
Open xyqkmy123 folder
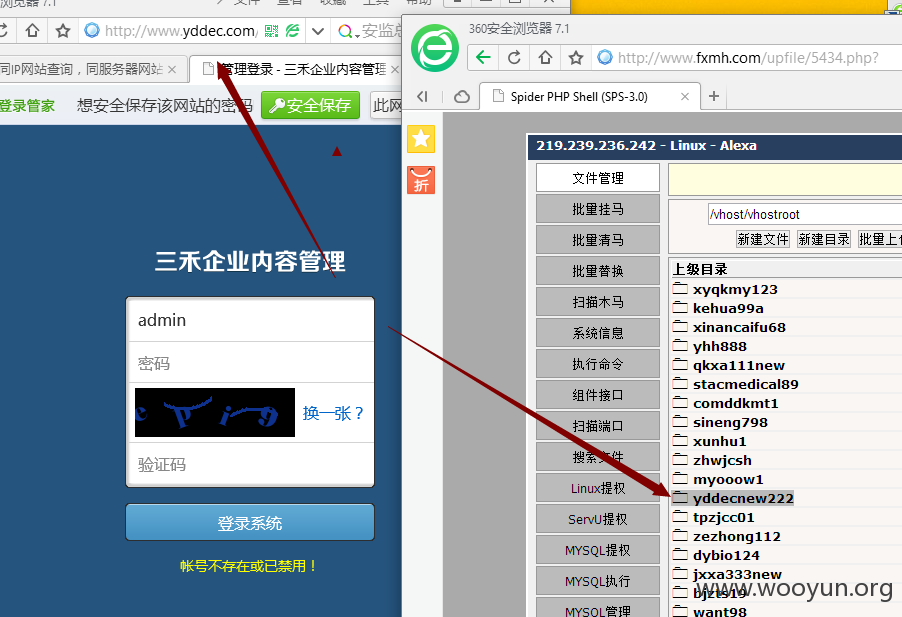735,289
